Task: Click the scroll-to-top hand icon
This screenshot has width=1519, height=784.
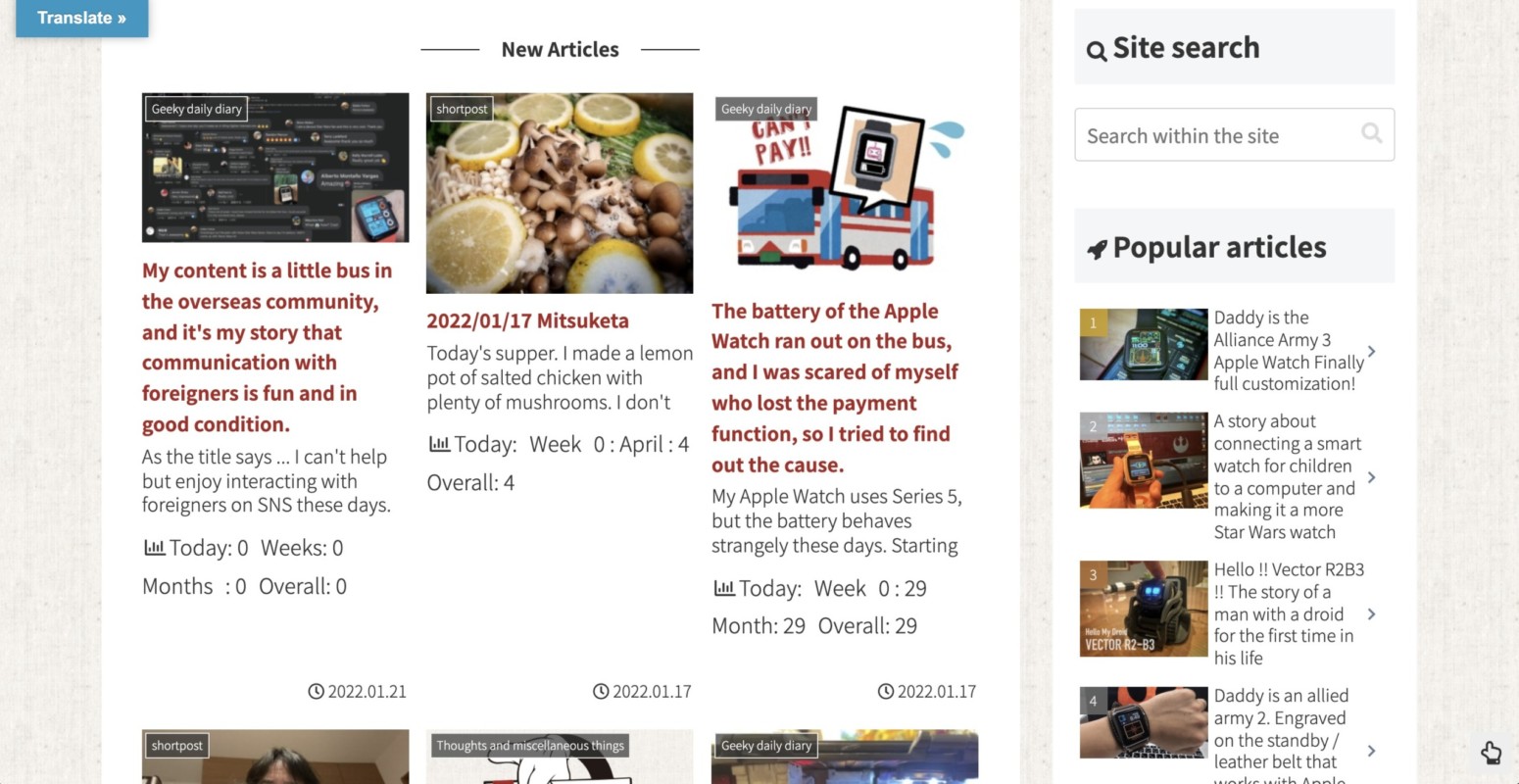Action: (1491, 753)
